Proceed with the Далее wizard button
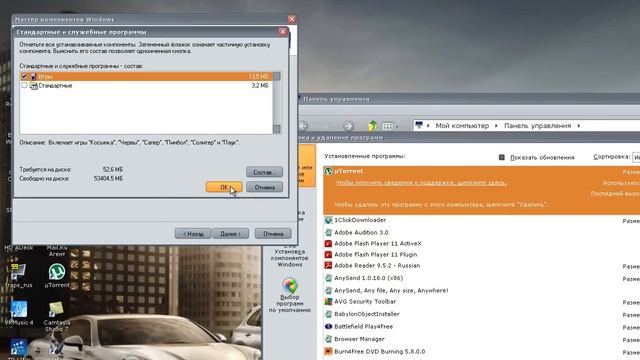 [x=231, y=233]
